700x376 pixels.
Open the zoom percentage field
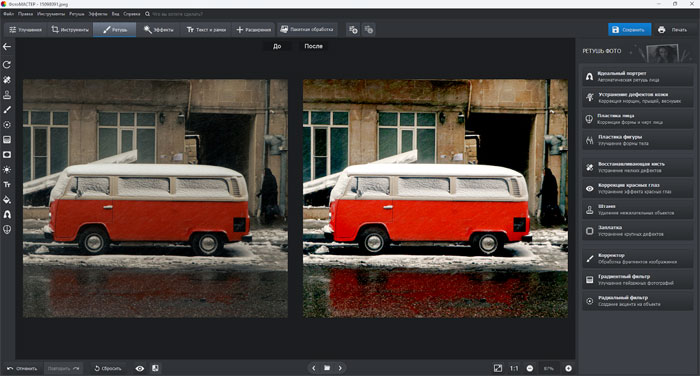click(549, 368)
